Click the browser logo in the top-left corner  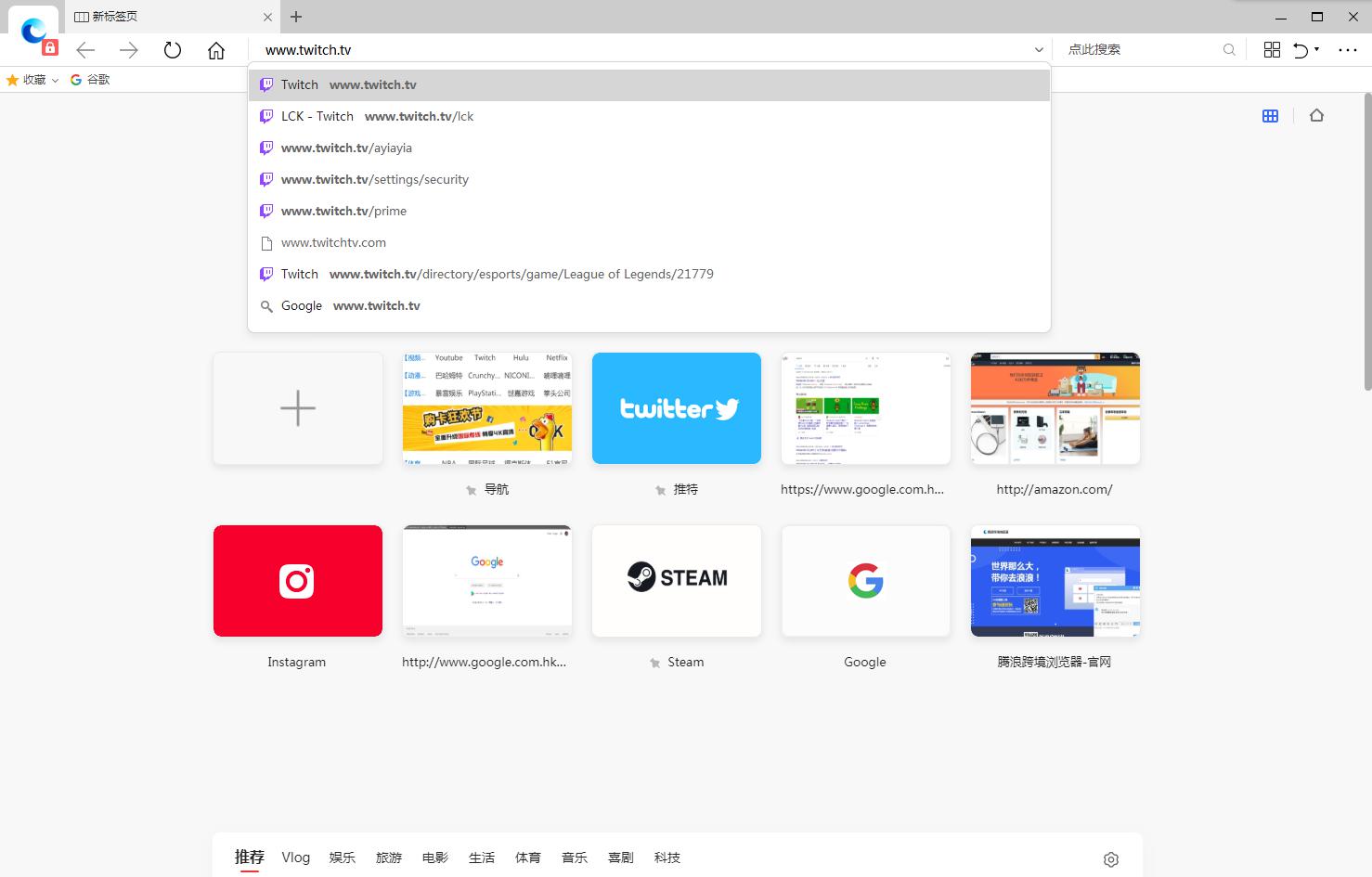point(34,31)
